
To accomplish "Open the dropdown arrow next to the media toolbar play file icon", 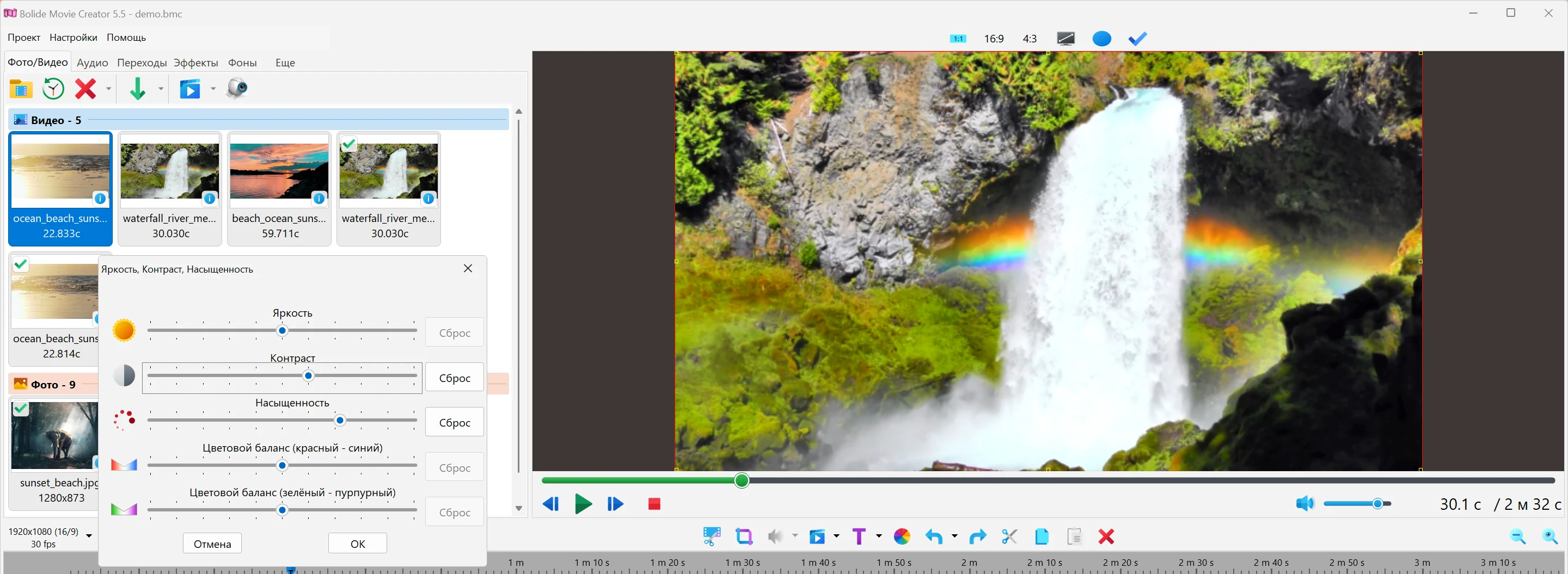I will (212, 89).
